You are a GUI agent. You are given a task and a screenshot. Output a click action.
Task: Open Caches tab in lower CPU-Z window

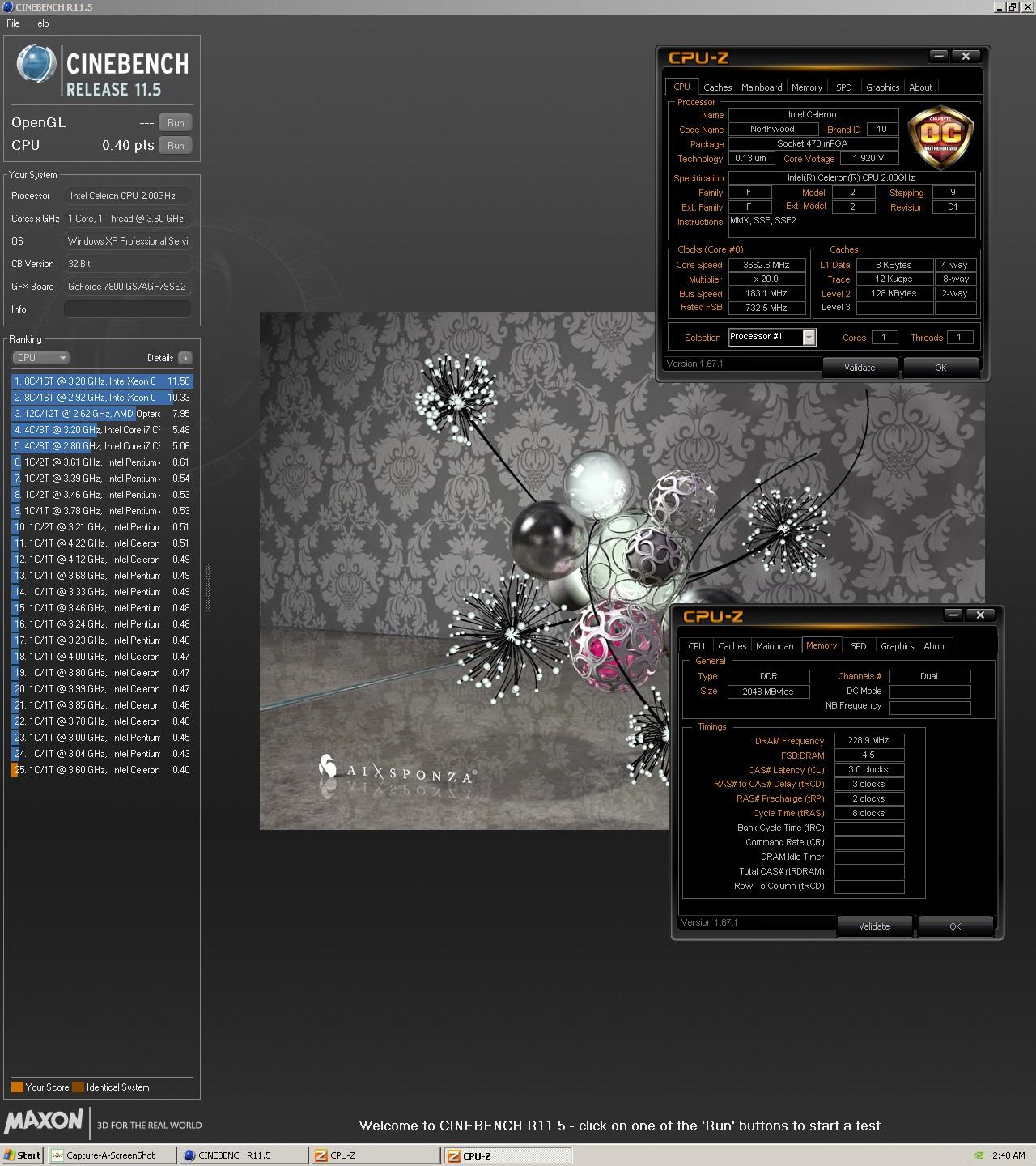[732, 646]
